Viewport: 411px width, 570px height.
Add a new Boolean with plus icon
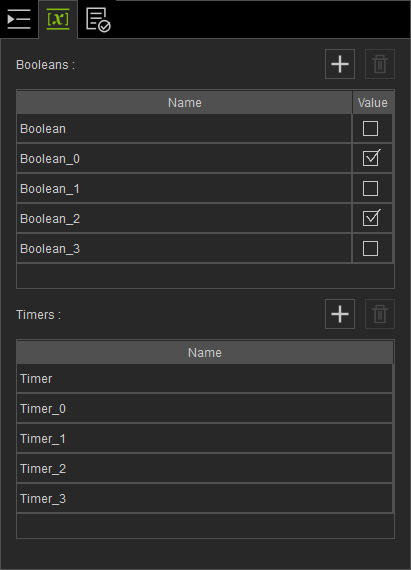[x=340, y=64]
